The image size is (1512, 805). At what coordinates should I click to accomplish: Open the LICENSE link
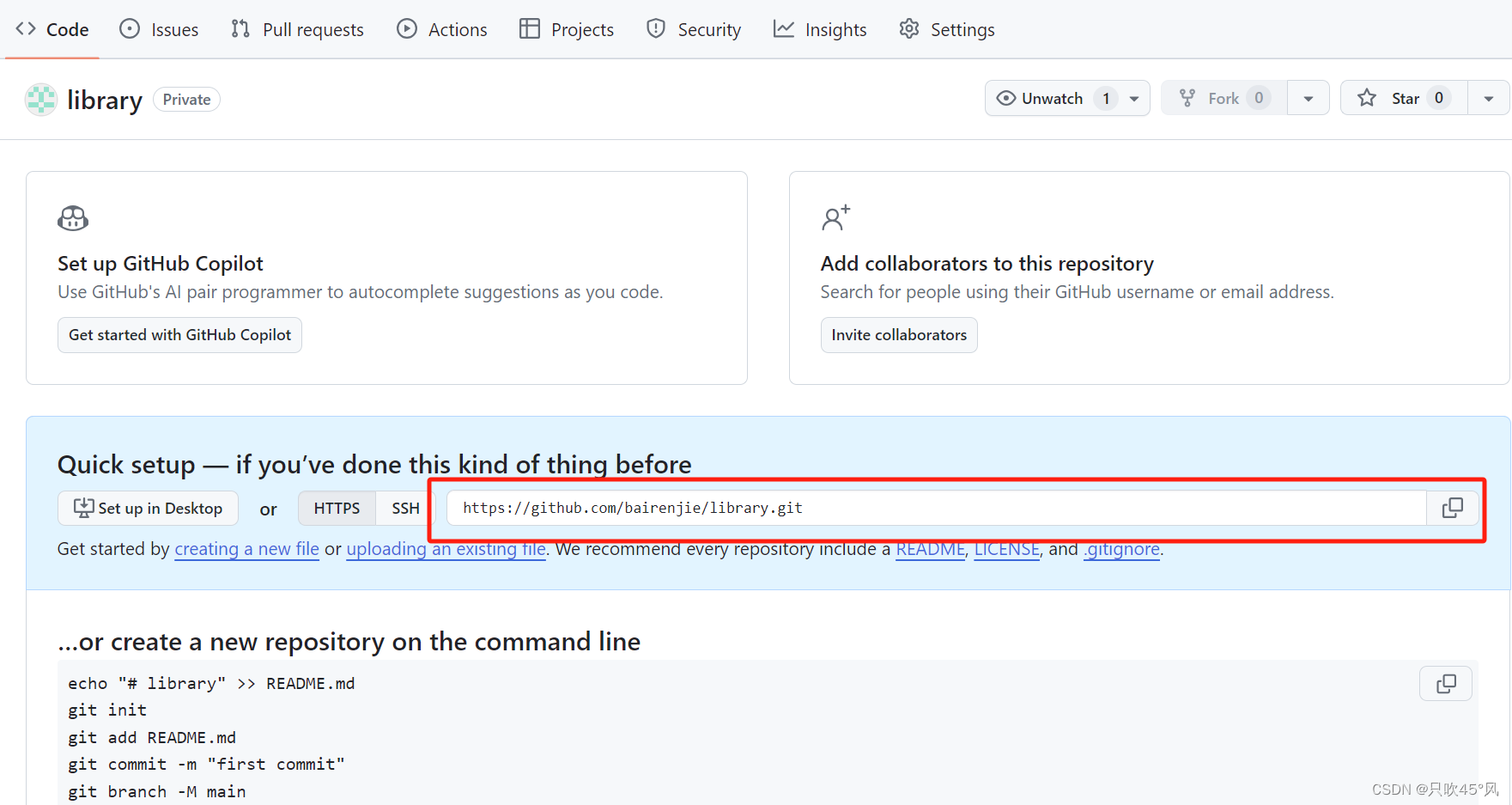1006,549
